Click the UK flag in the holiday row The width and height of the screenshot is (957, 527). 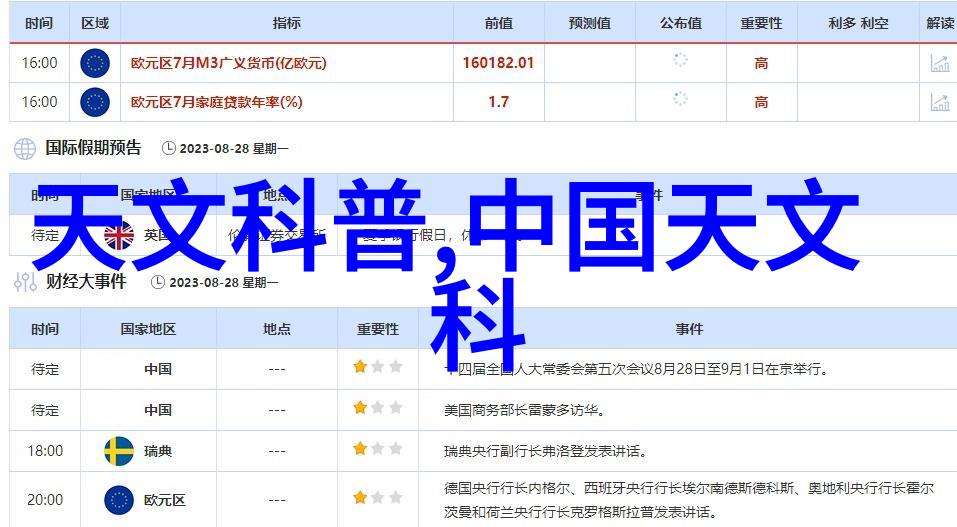119,236
